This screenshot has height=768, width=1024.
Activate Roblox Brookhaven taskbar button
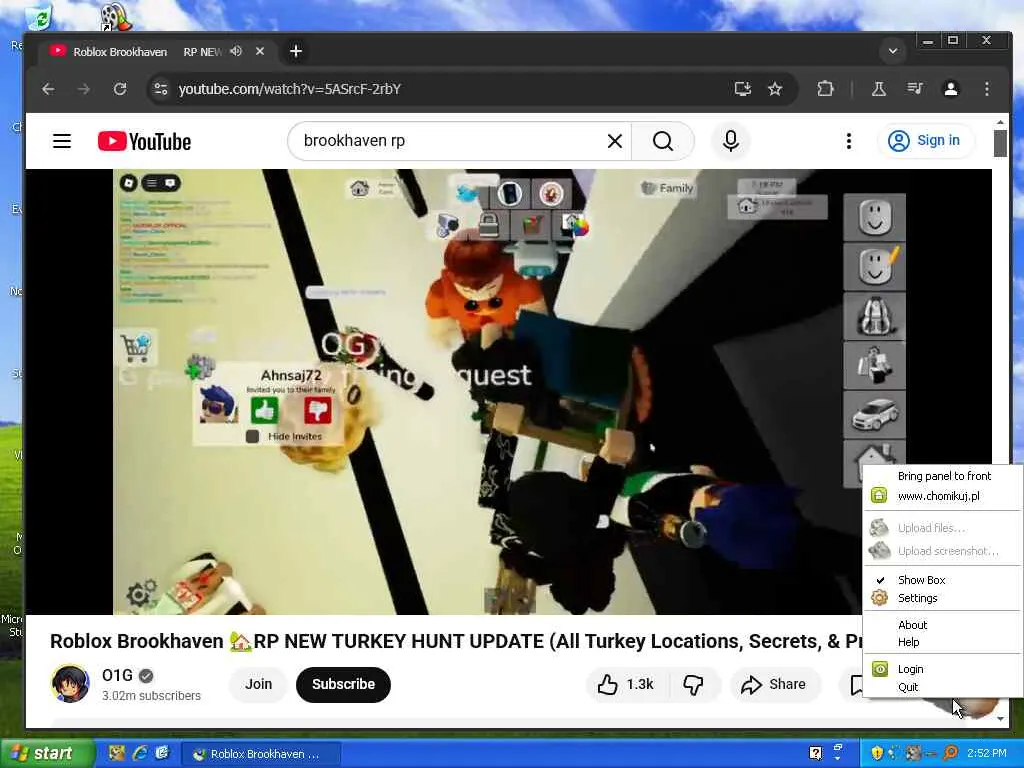(261, 754)
